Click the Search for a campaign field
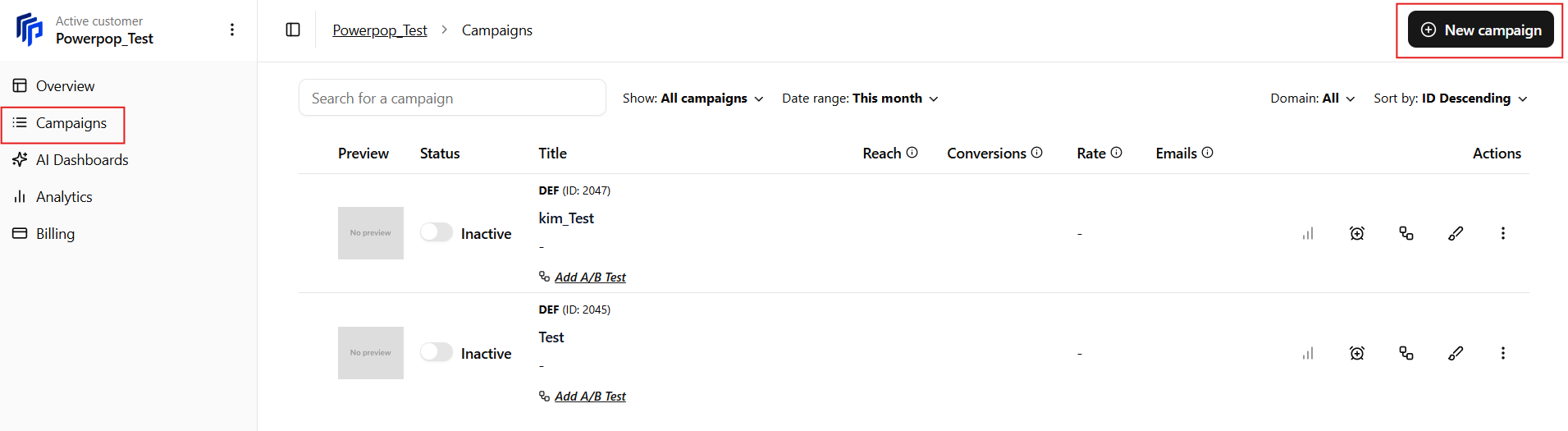Viewport: 1568px width, 431px height. 452,98
